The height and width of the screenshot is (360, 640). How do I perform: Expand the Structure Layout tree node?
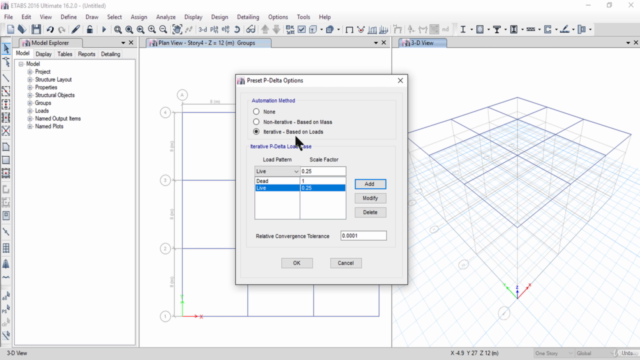[x=30, y=80]
